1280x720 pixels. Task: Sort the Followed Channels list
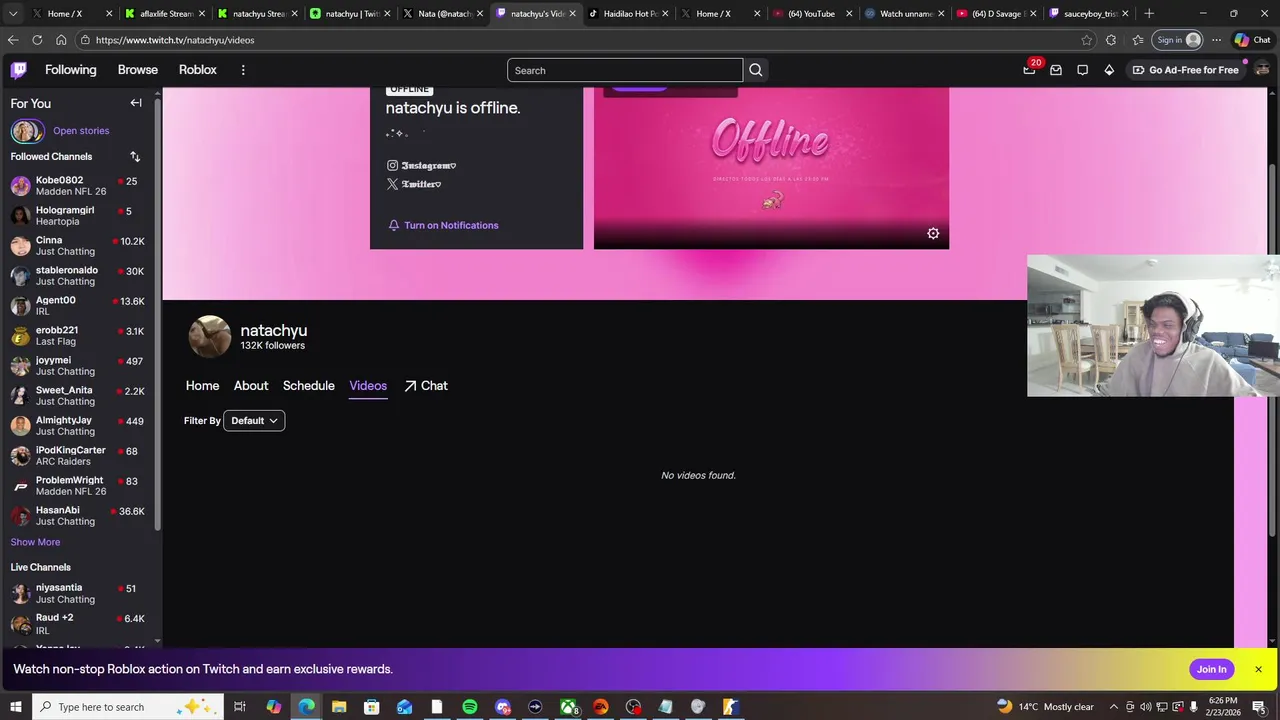135,157
